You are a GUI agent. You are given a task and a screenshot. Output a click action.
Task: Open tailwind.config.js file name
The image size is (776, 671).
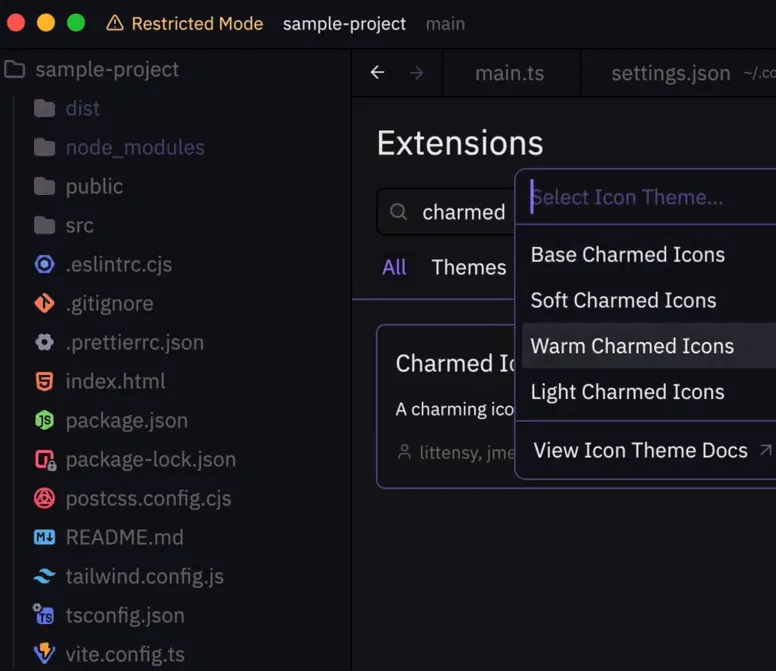pos(145,577)
